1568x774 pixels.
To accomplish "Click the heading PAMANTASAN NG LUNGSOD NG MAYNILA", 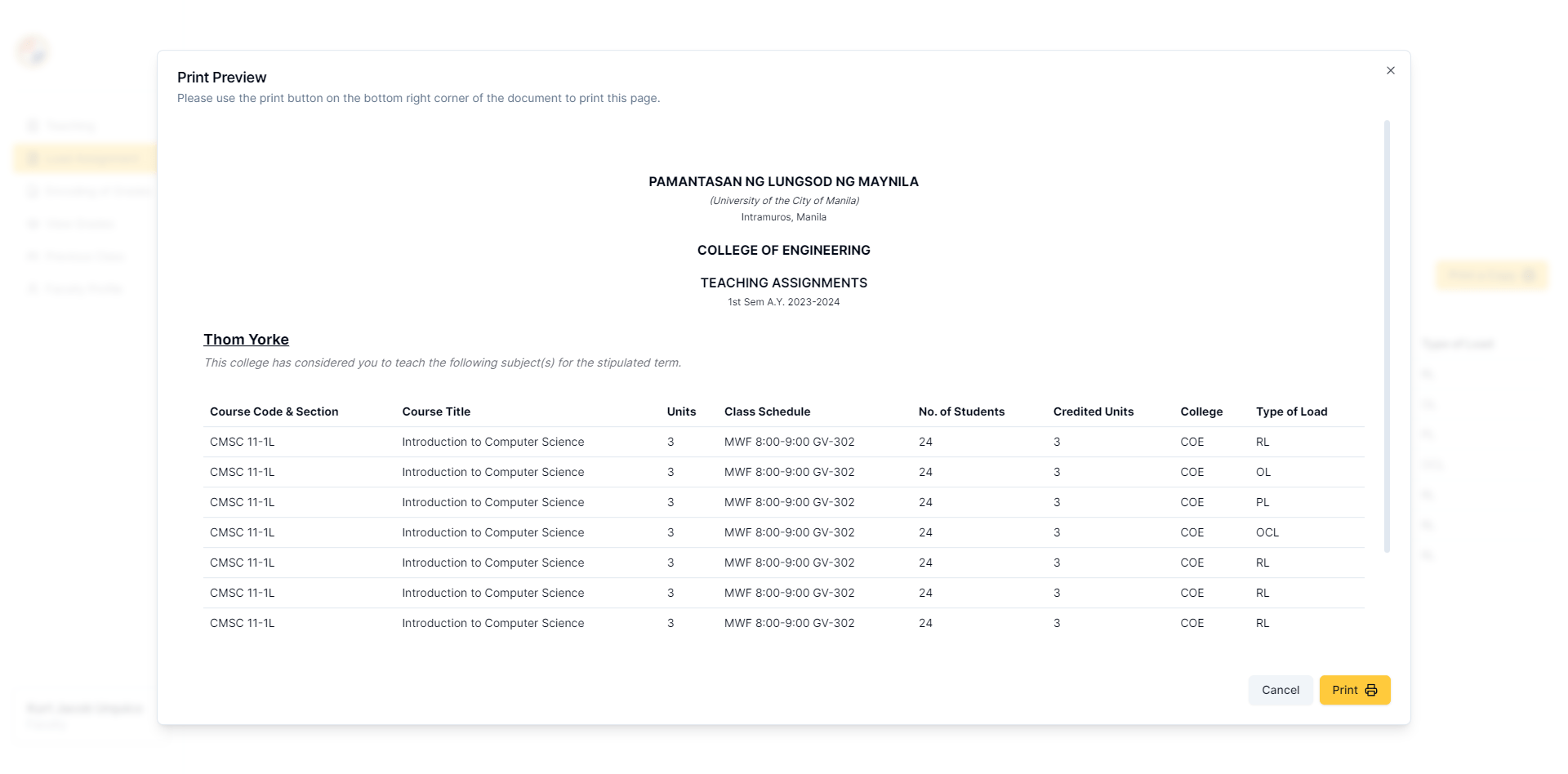I will point(784,181).
